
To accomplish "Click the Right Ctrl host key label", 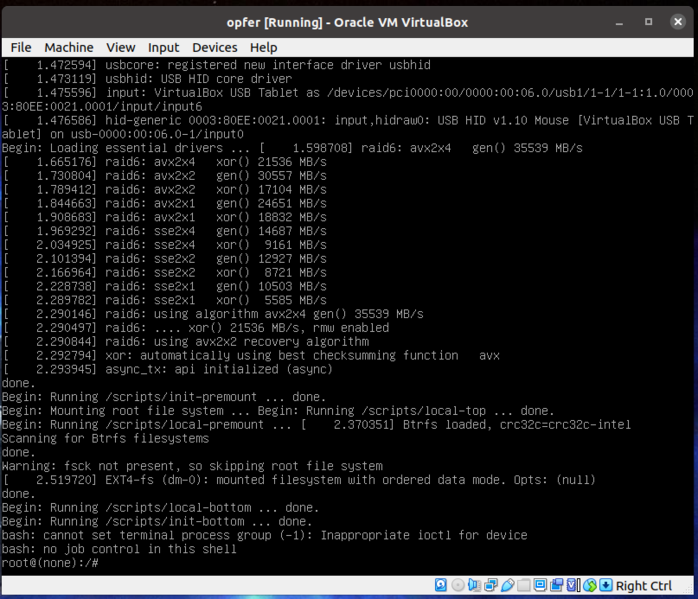I will click(x=644, y=586).
